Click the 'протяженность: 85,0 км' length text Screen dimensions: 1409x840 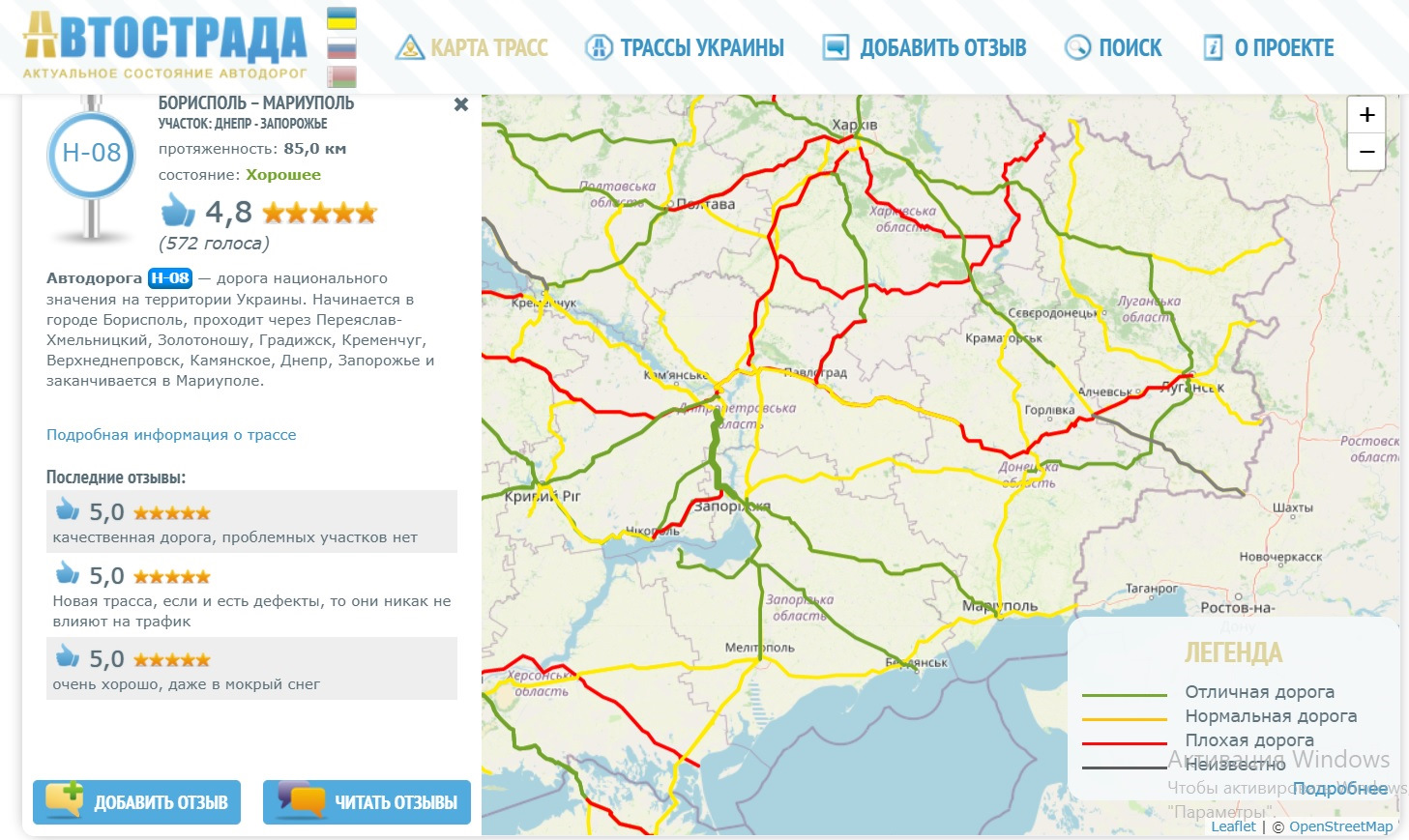tap(252, 149)
